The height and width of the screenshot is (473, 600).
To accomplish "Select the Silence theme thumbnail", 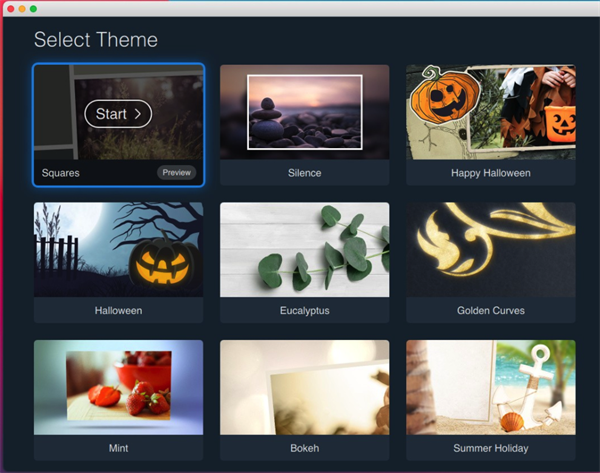I will (x=305, y=112).
